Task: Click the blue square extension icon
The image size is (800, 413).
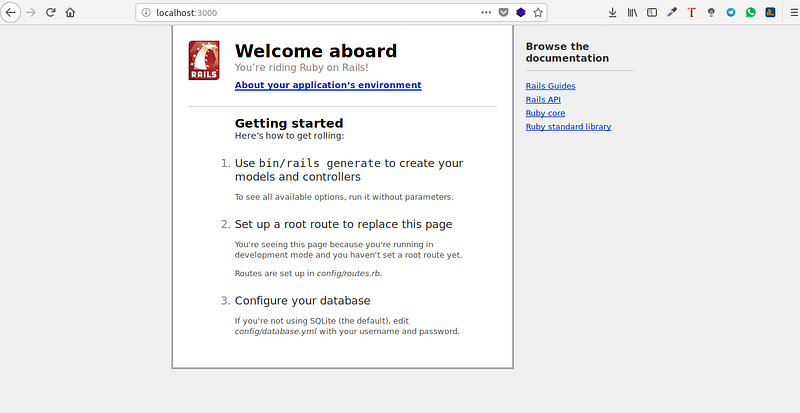Action: click(770, 13)
